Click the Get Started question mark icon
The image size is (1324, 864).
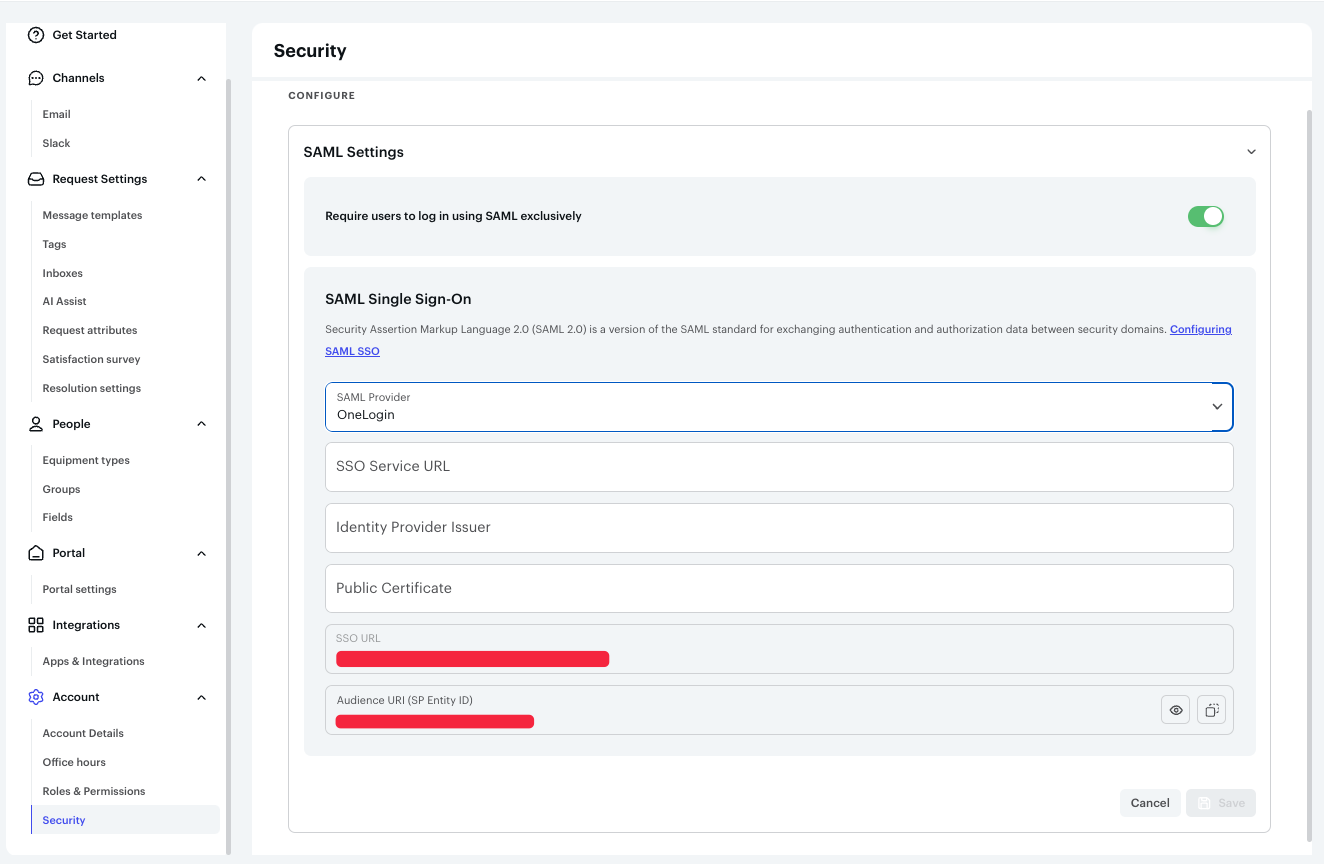coord(36,34)
